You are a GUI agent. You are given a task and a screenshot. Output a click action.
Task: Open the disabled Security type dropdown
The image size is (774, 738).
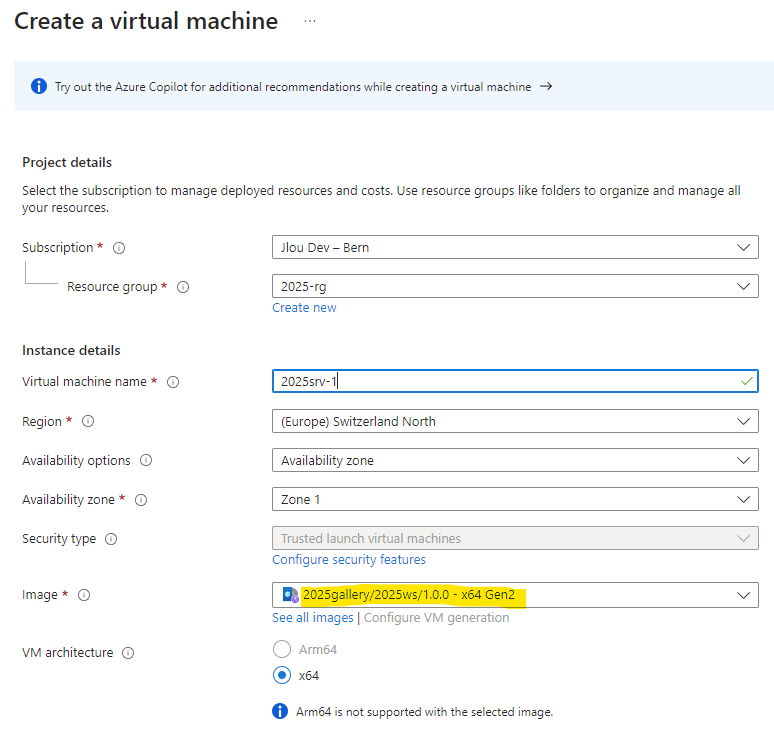click(x=515, y=538)
